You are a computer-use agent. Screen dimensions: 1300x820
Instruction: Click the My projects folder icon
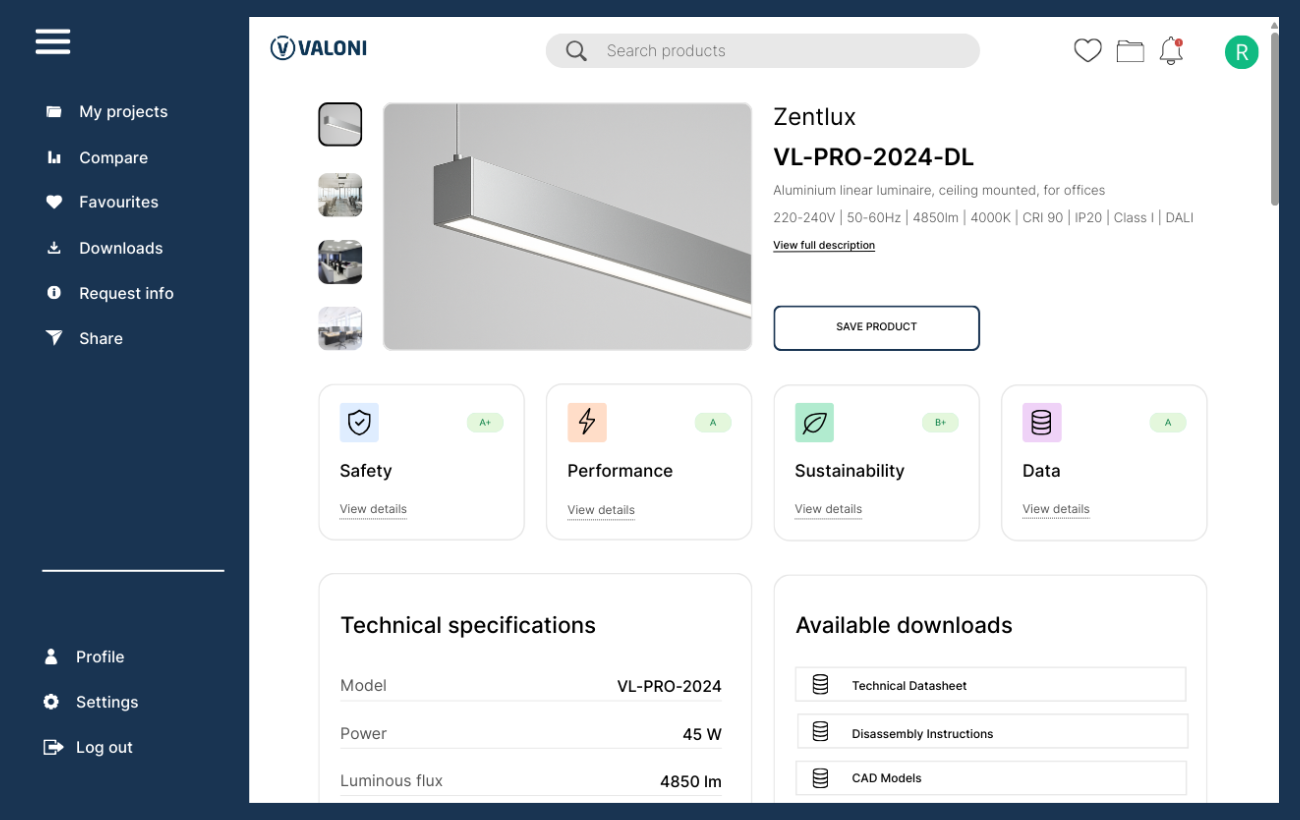(x=54, y=111)
